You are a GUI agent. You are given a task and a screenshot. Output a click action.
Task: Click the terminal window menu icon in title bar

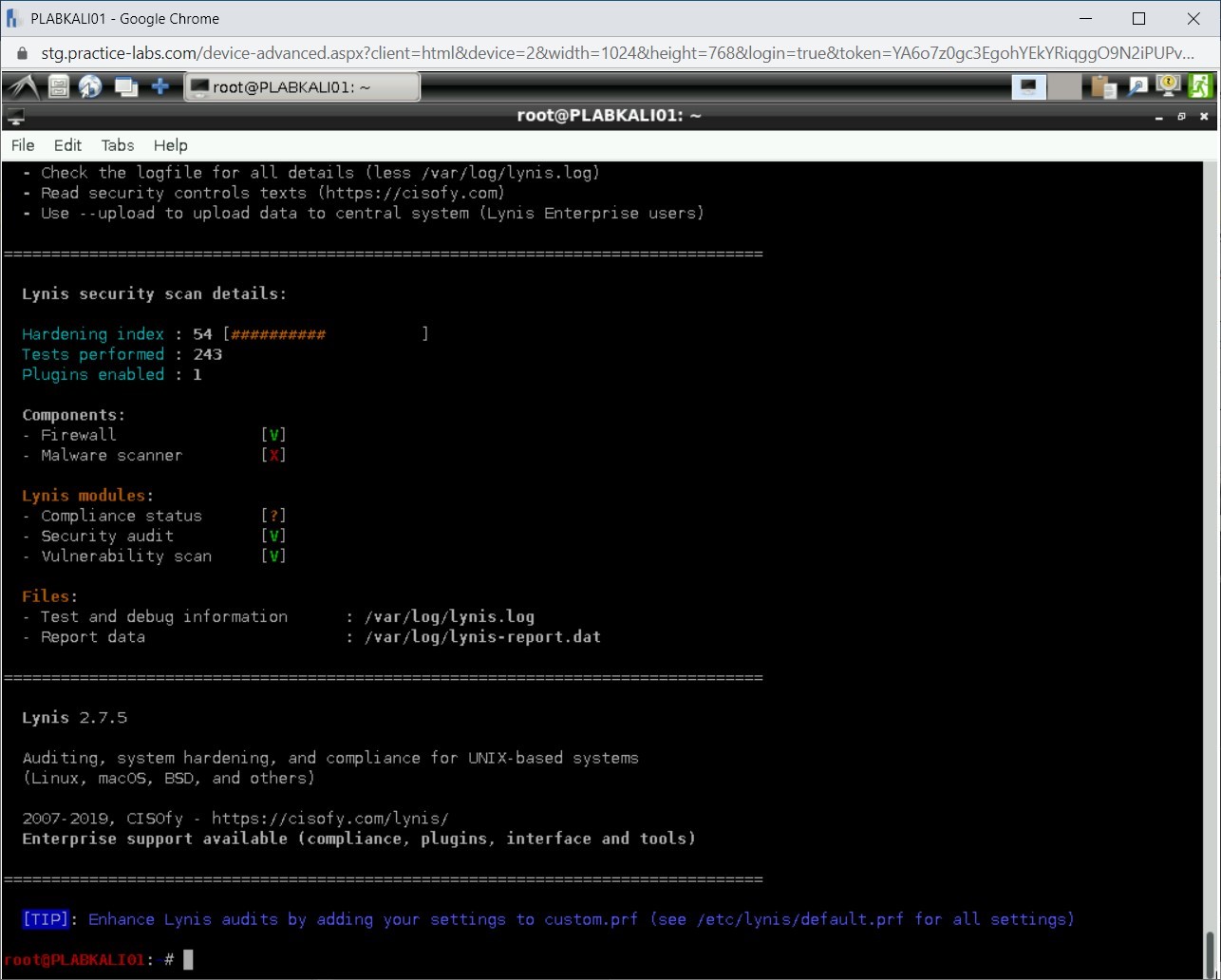pyautogui.click(x=15, y=116)
